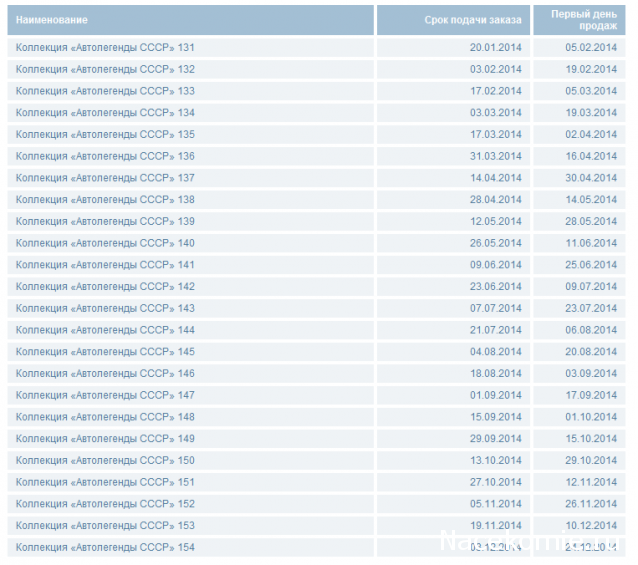Viewport: 638px width, 565px height.
Task: Select Коллекция «Автолегенды СССР» 151 entry
Action: [105, 482]
